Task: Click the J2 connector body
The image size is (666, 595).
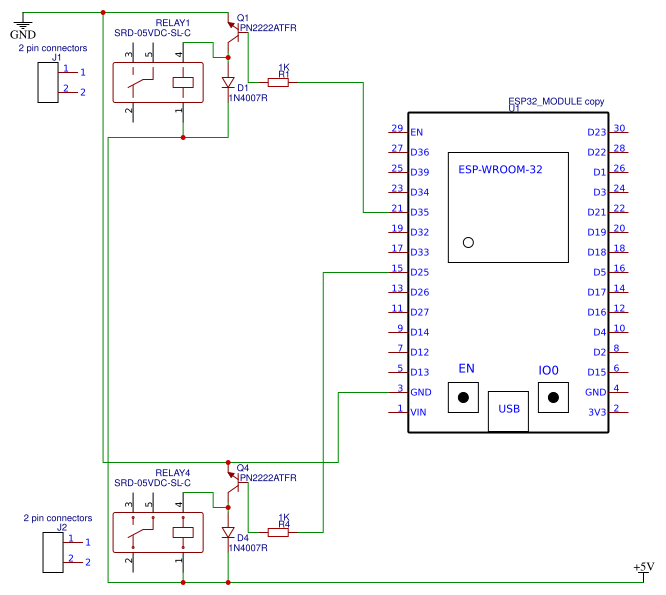Action: click(53, 552)
